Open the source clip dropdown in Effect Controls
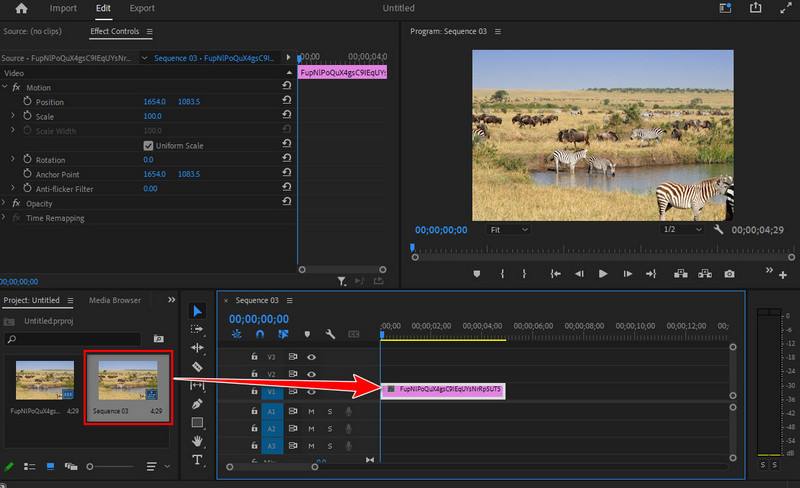 click(x=144, y=58)
